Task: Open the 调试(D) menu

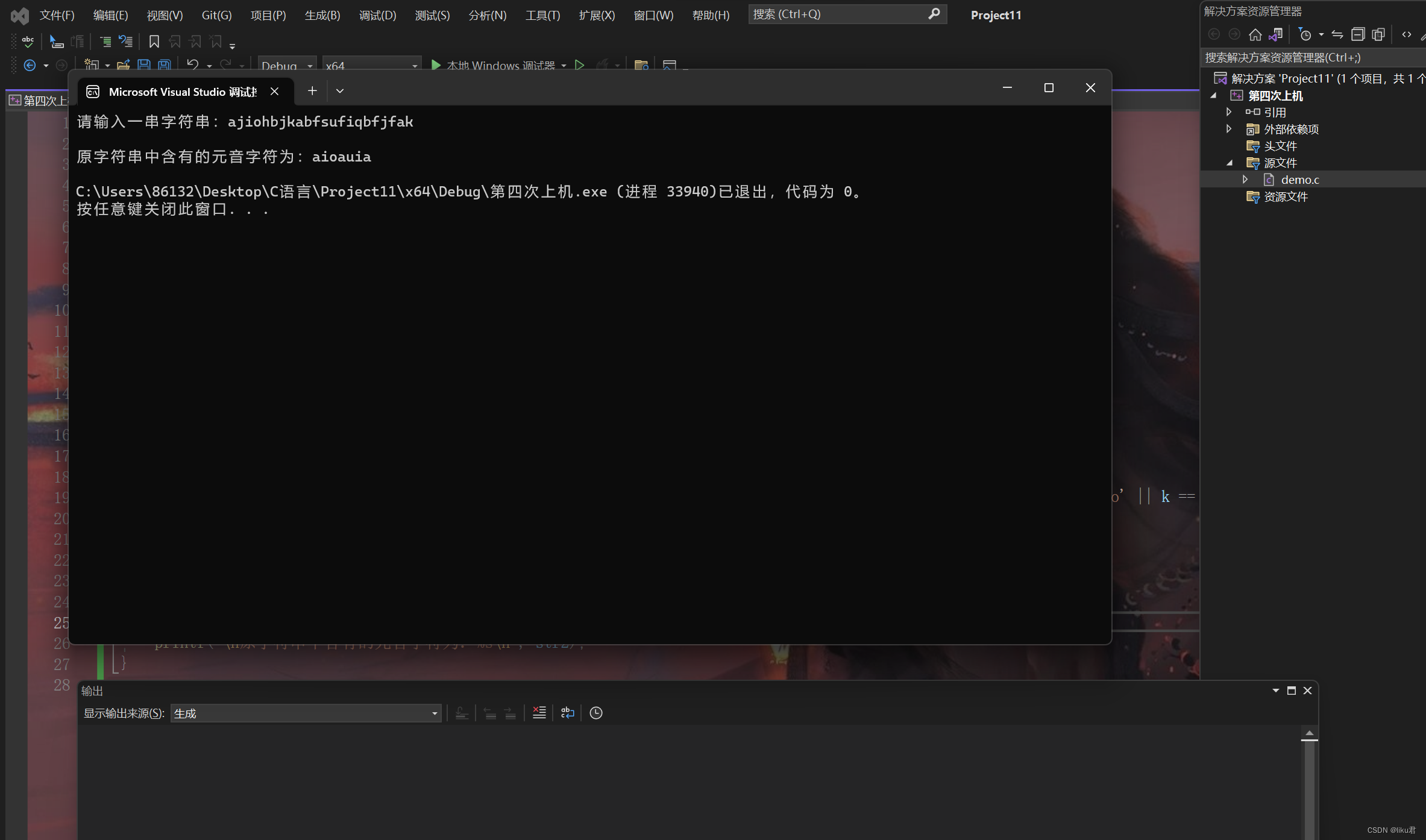Action: coord(377,15)
